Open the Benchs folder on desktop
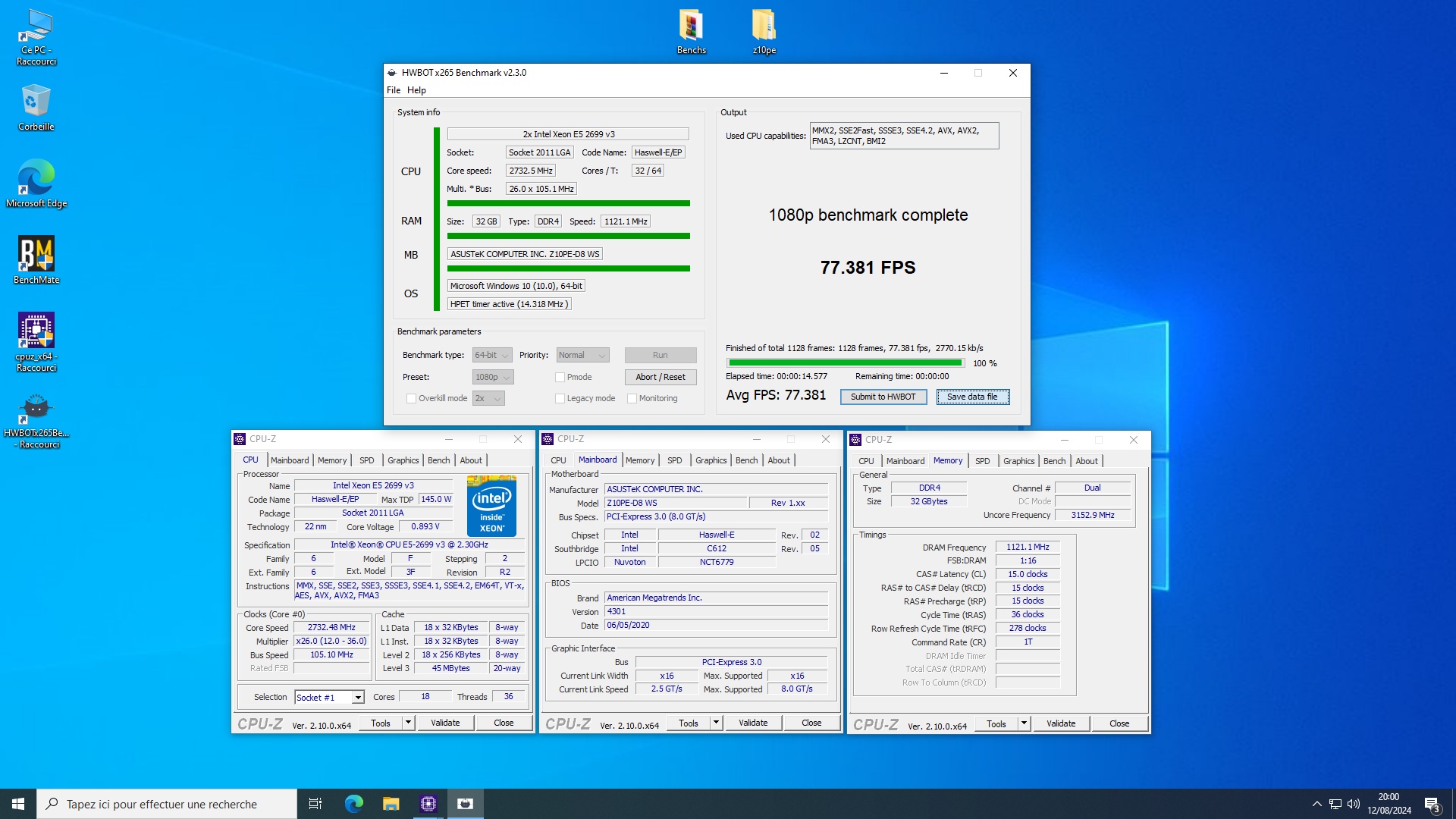Image resolution: width=1456 pixels, height=819 pixels. (x=691, y=32)
